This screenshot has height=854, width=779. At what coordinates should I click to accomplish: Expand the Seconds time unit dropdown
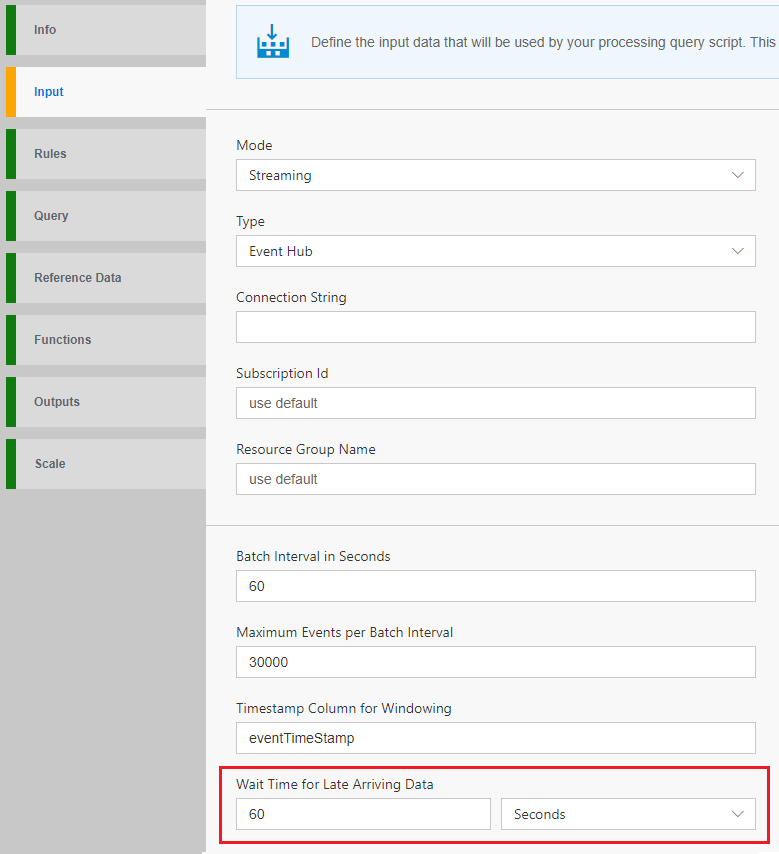click(x=627, y=814)
